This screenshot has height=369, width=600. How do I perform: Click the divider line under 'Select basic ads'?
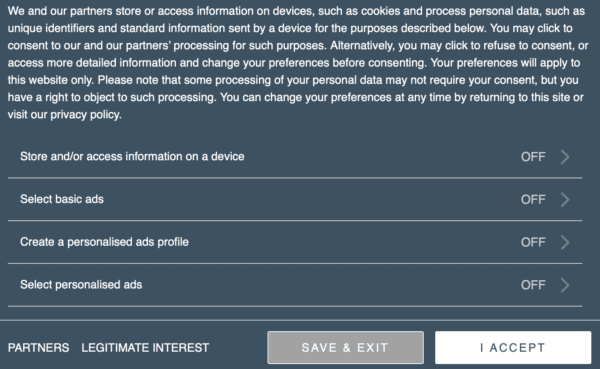coord(295,220)
